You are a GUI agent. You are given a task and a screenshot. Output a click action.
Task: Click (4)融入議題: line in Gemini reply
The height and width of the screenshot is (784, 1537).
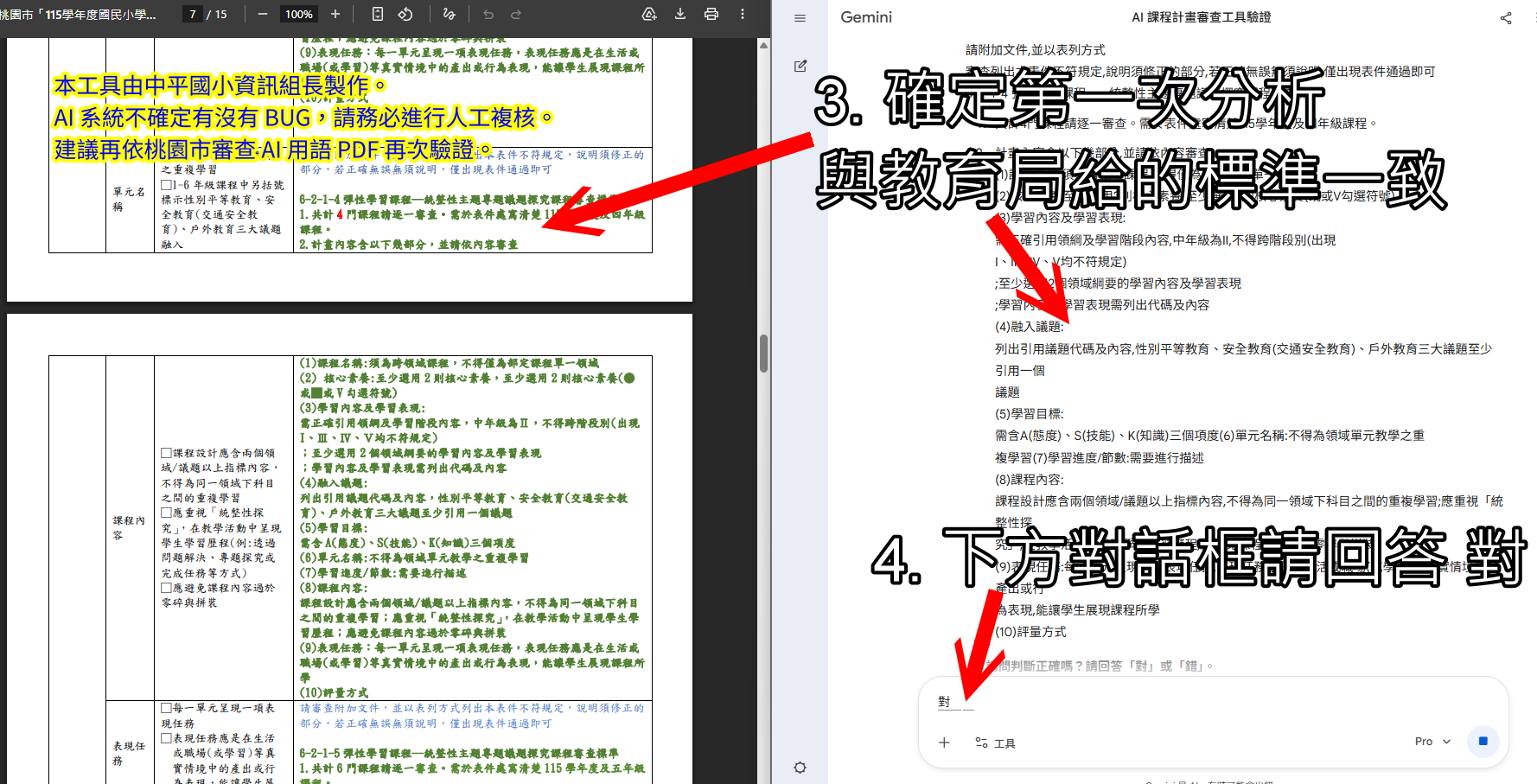point(1030,327)
